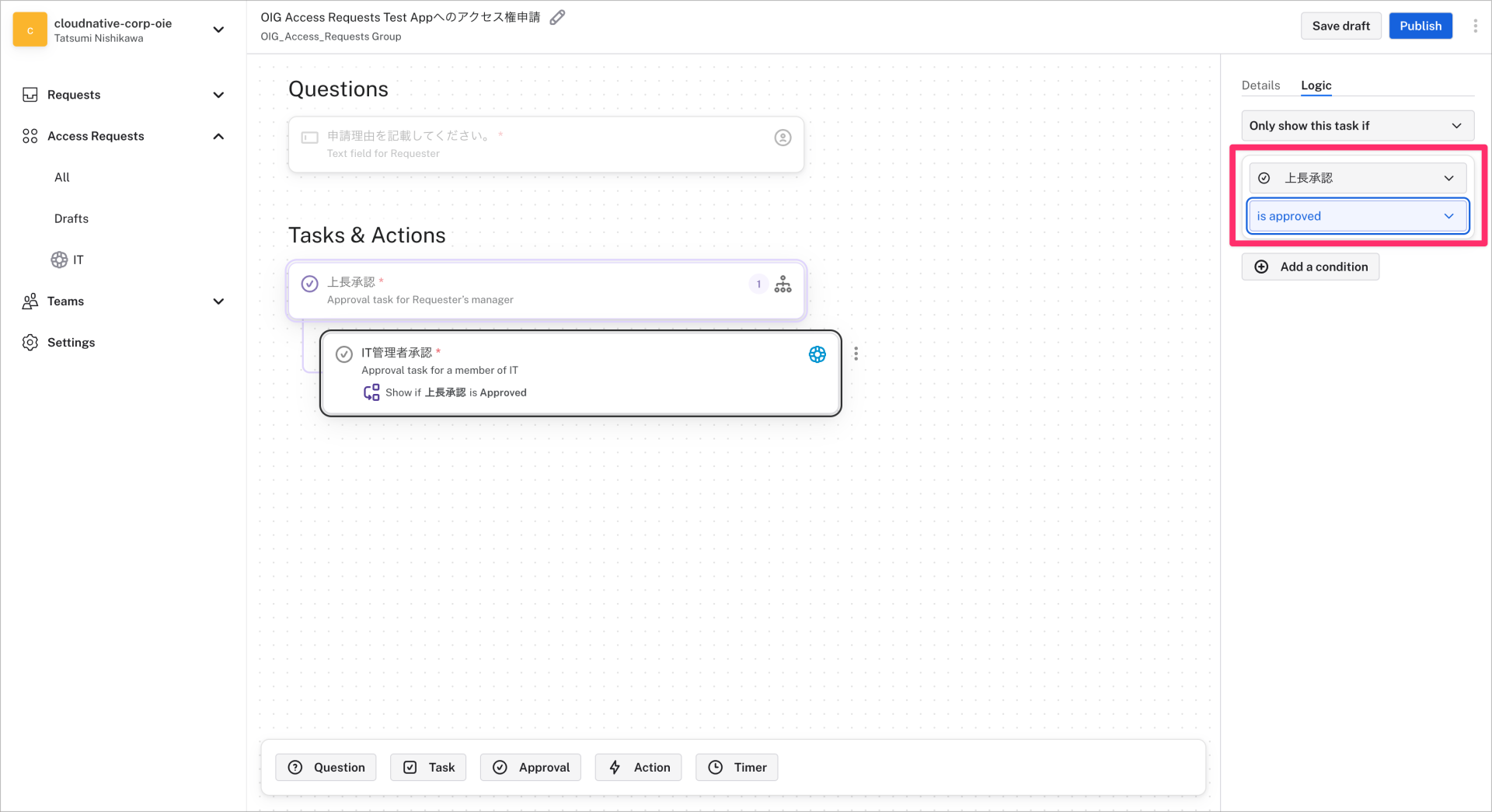The width and height of the screenshot is (1492, 812).
Task: Open the kebab menu beside IT管理者承認 task
Action: tap(856, 354)
